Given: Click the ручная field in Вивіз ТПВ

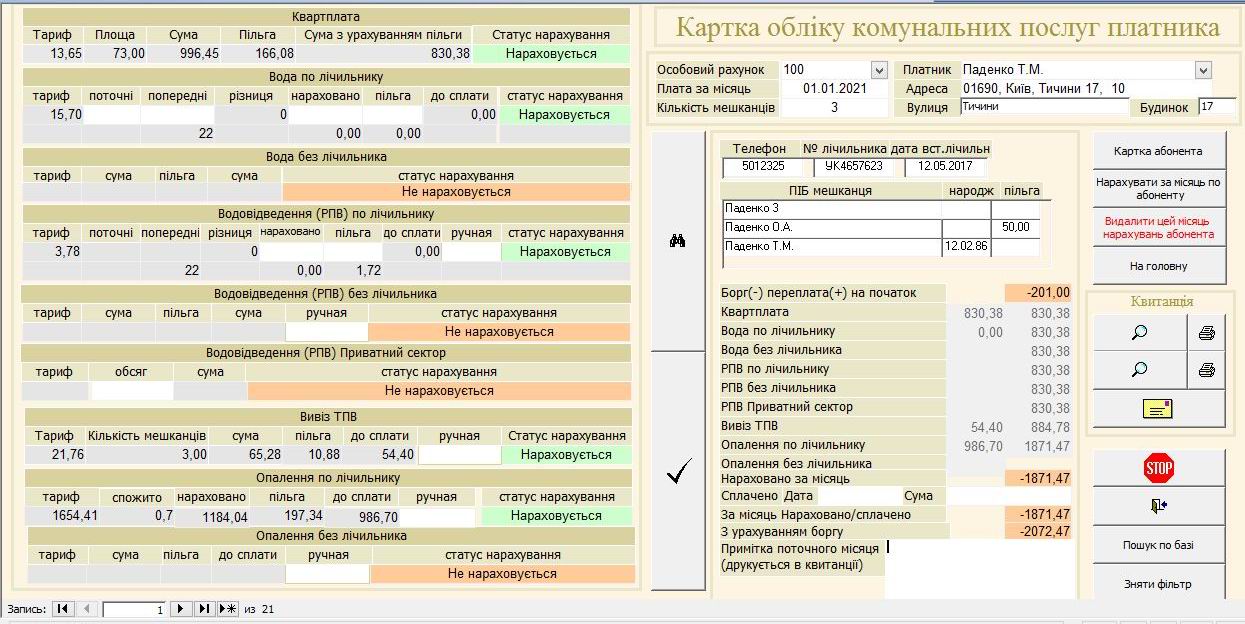Looking at the screenshot, I should click(459, 454).
